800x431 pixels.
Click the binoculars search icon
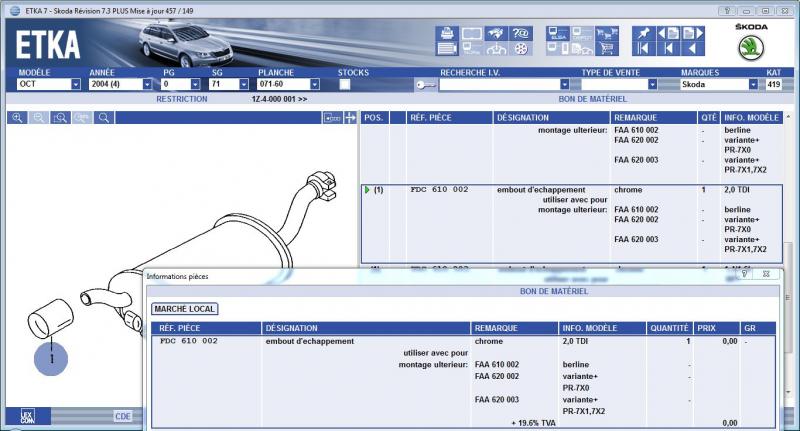[496, 33]
